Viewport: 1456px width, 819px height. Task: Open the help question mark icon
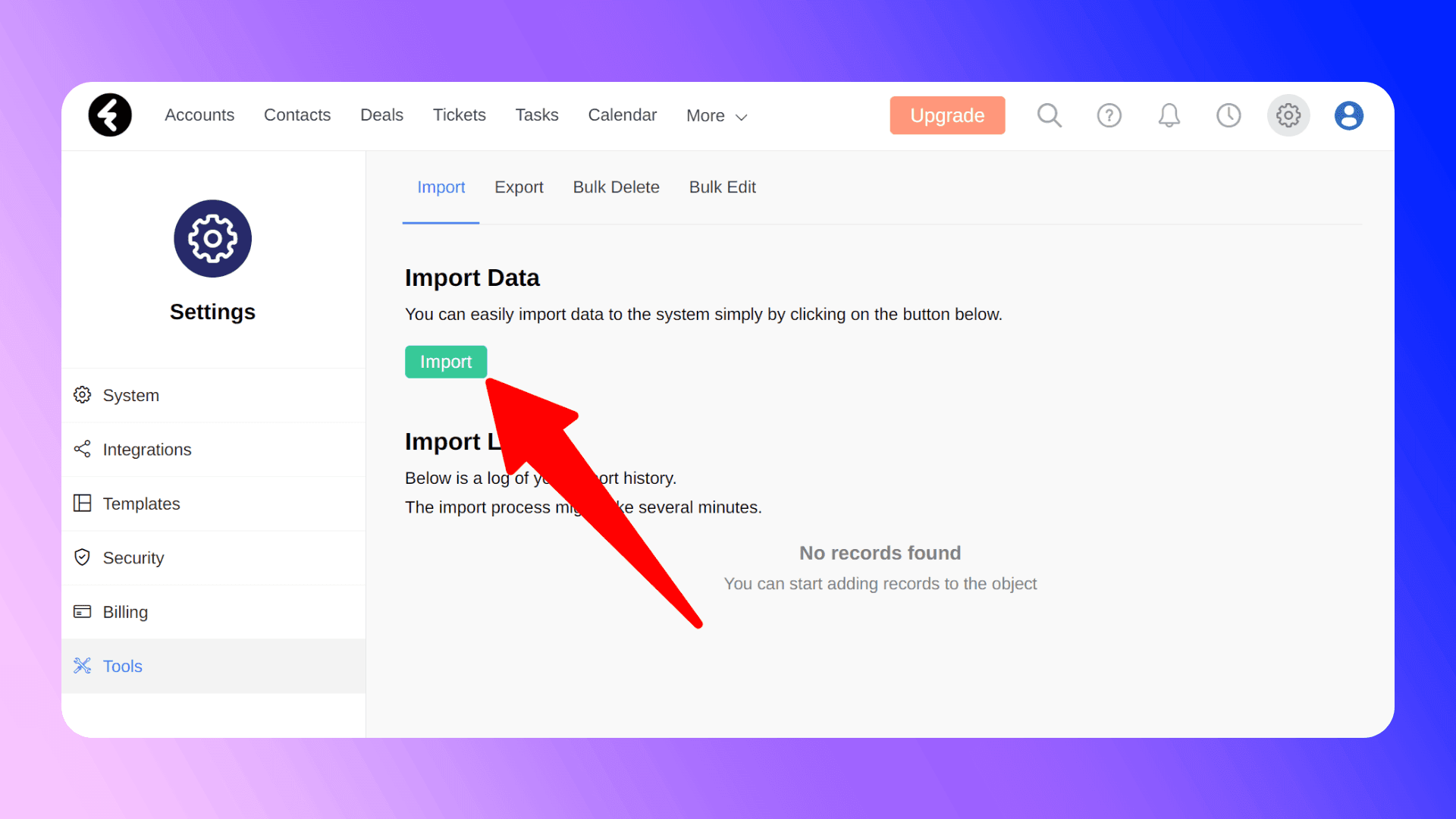click(x=1109, y=115)
